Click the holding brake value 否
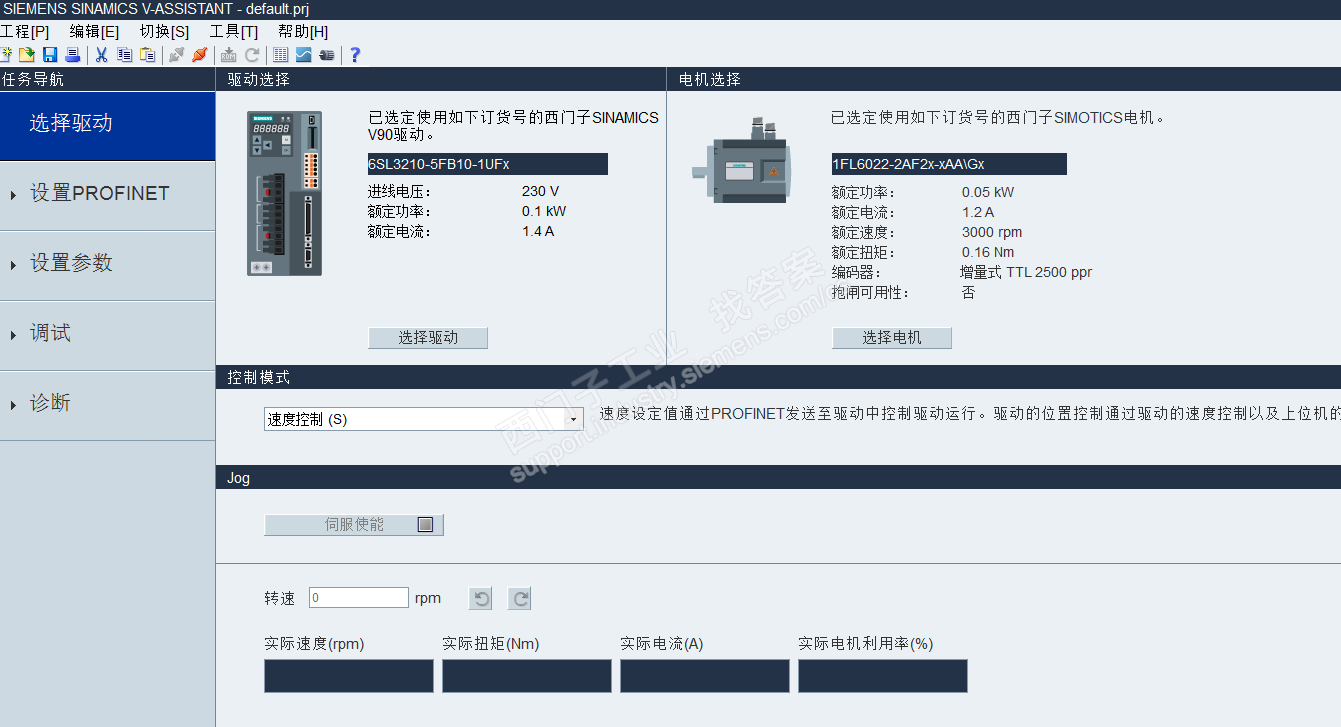Screen dimensions: 1341x727 (968, 292)
